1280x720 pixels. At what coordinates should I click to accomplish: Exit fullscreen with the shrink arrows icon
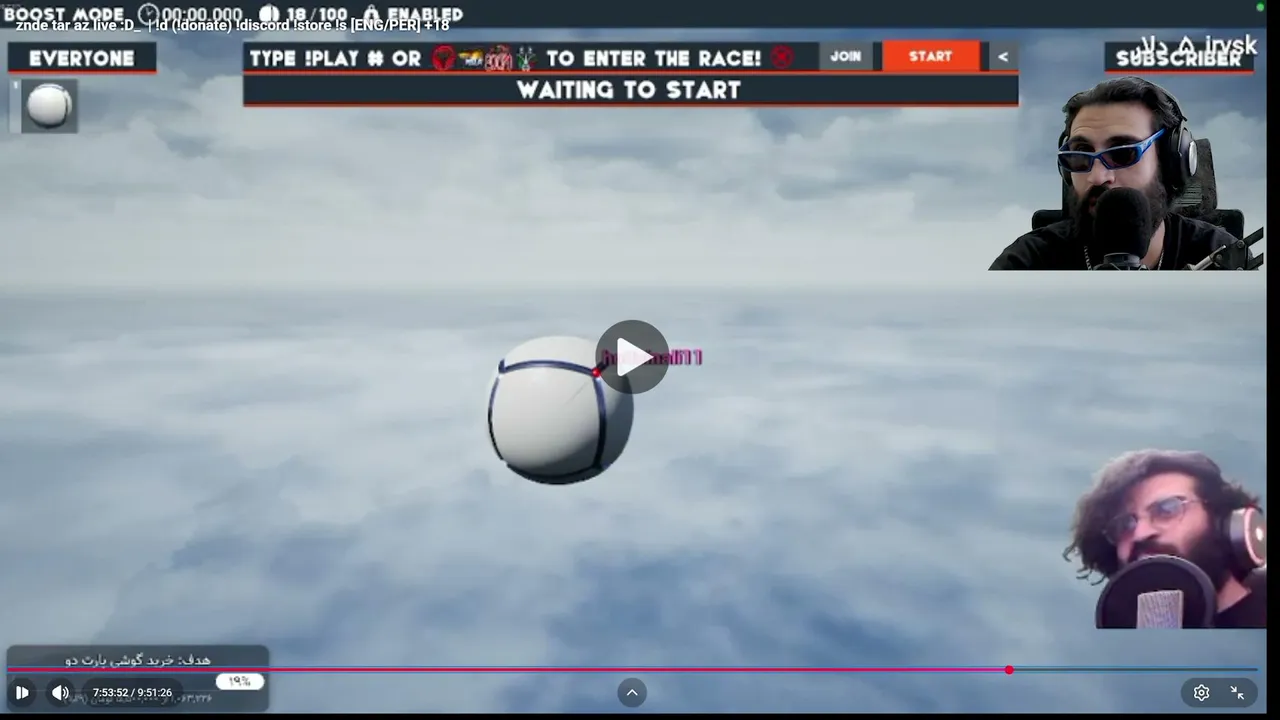[x=1237, y=692]
